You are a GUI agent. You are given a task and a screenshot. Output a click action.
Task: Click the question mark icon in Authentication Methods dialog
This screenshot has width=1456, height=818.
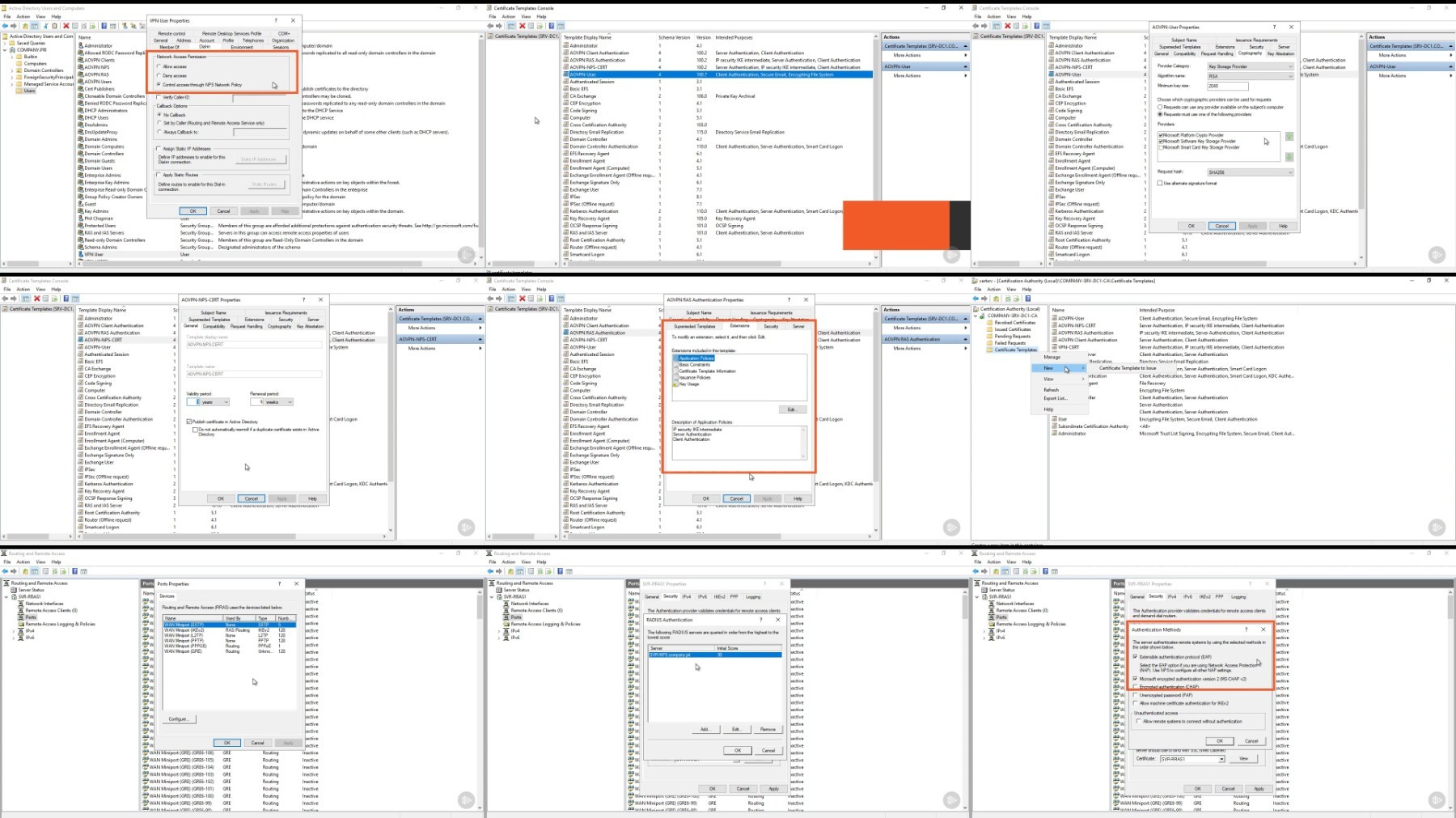pos(1246,629)
